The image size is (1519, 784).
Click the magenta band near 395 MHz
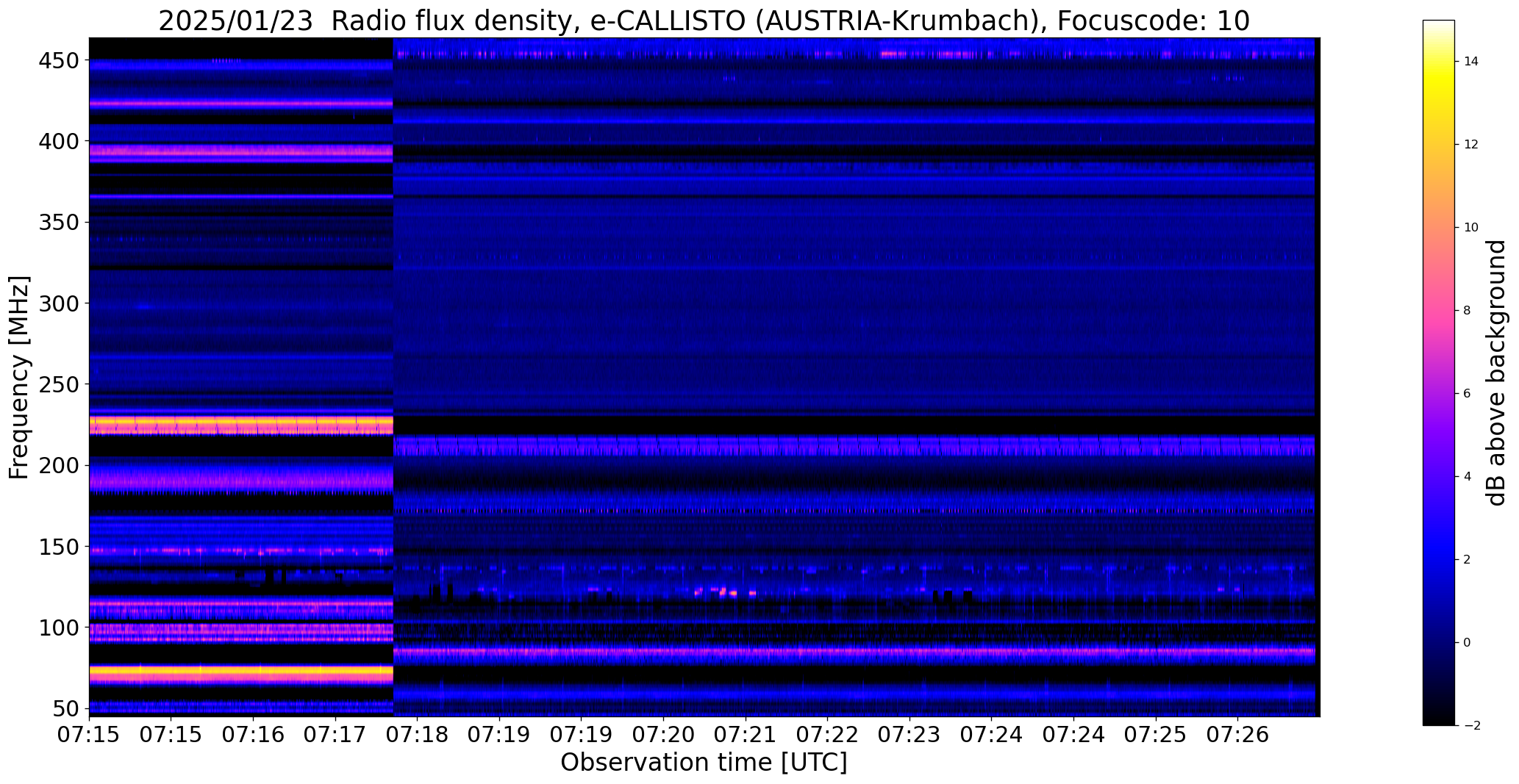[x=241, y=151]
